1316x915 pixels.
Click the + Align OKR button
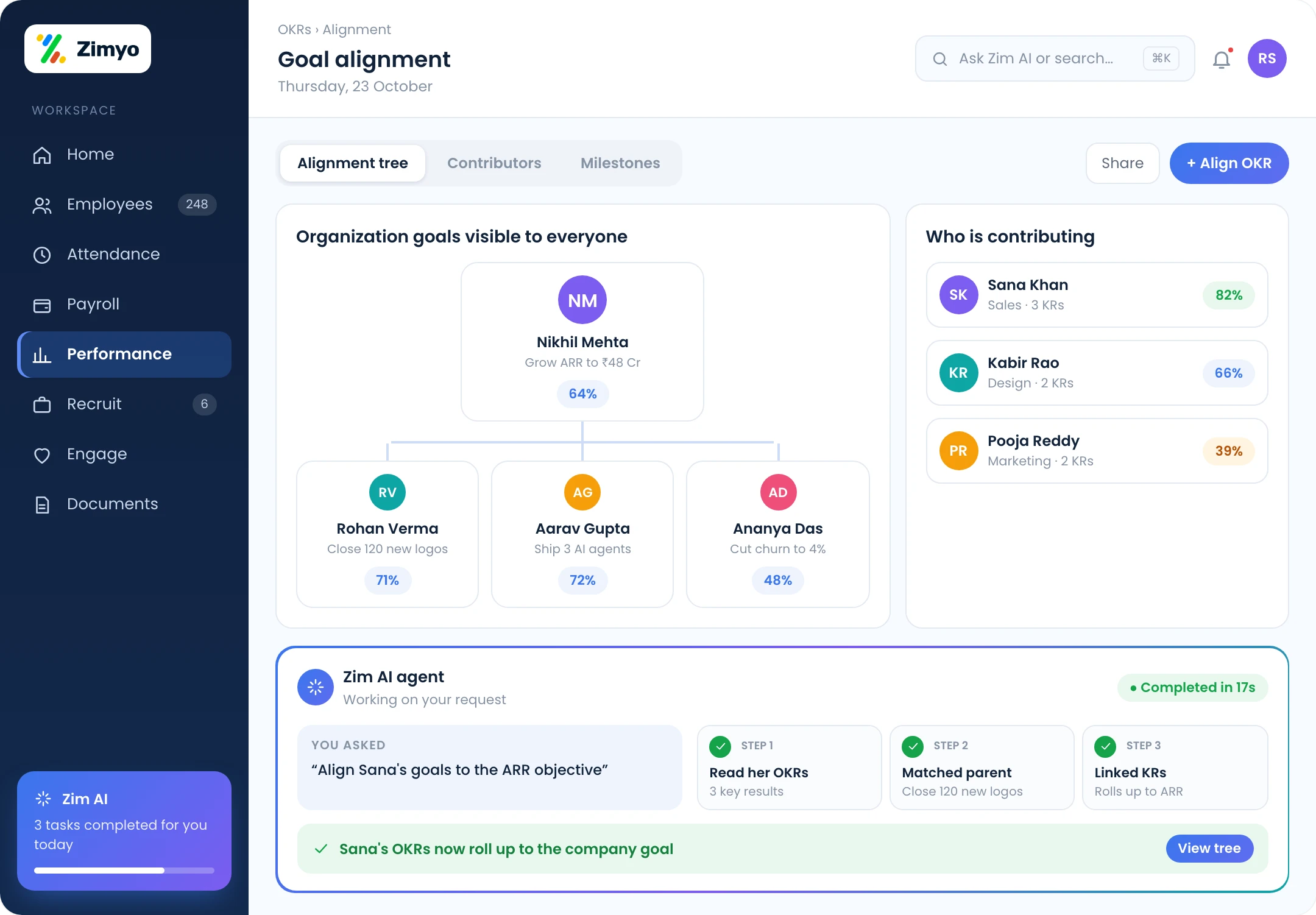pos(1229,163)
